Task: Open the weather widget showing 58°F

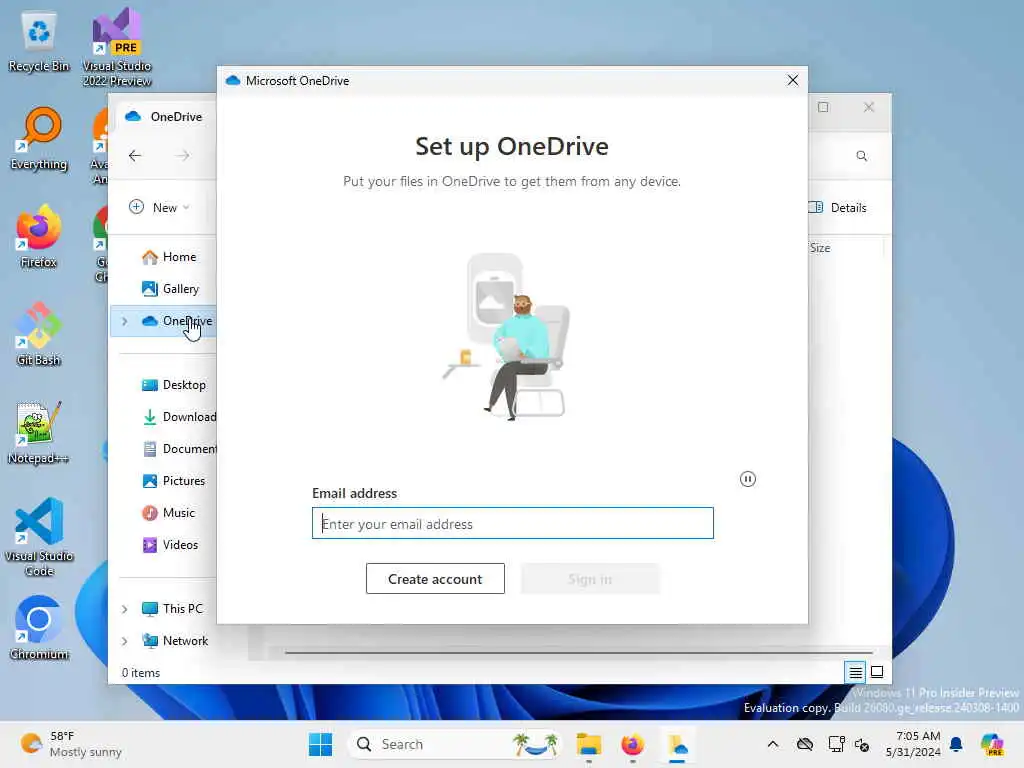Action: [x=71, y=744]
